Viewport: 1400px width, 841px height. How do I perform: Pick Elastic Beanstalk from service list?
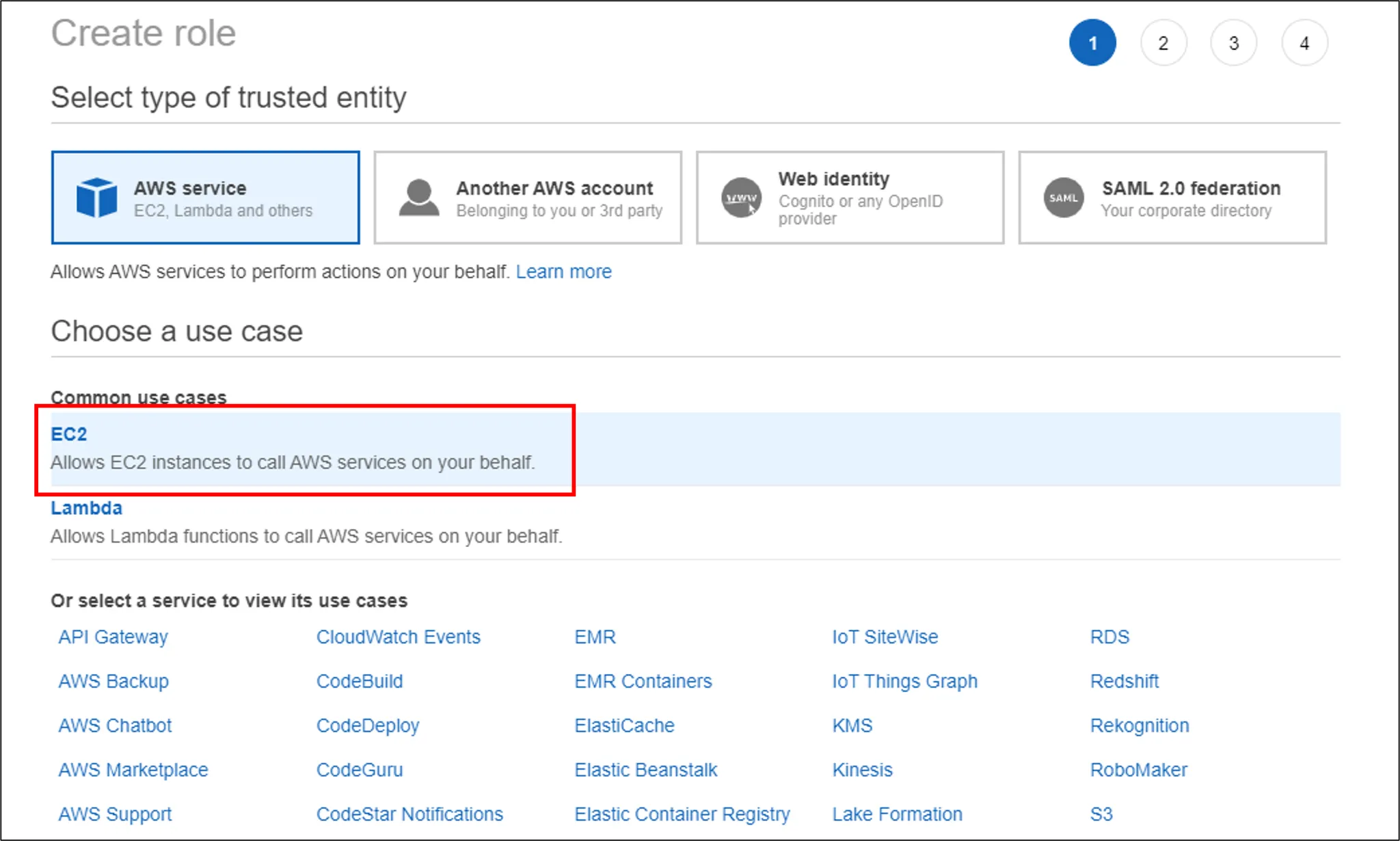[x=645, y=770]
